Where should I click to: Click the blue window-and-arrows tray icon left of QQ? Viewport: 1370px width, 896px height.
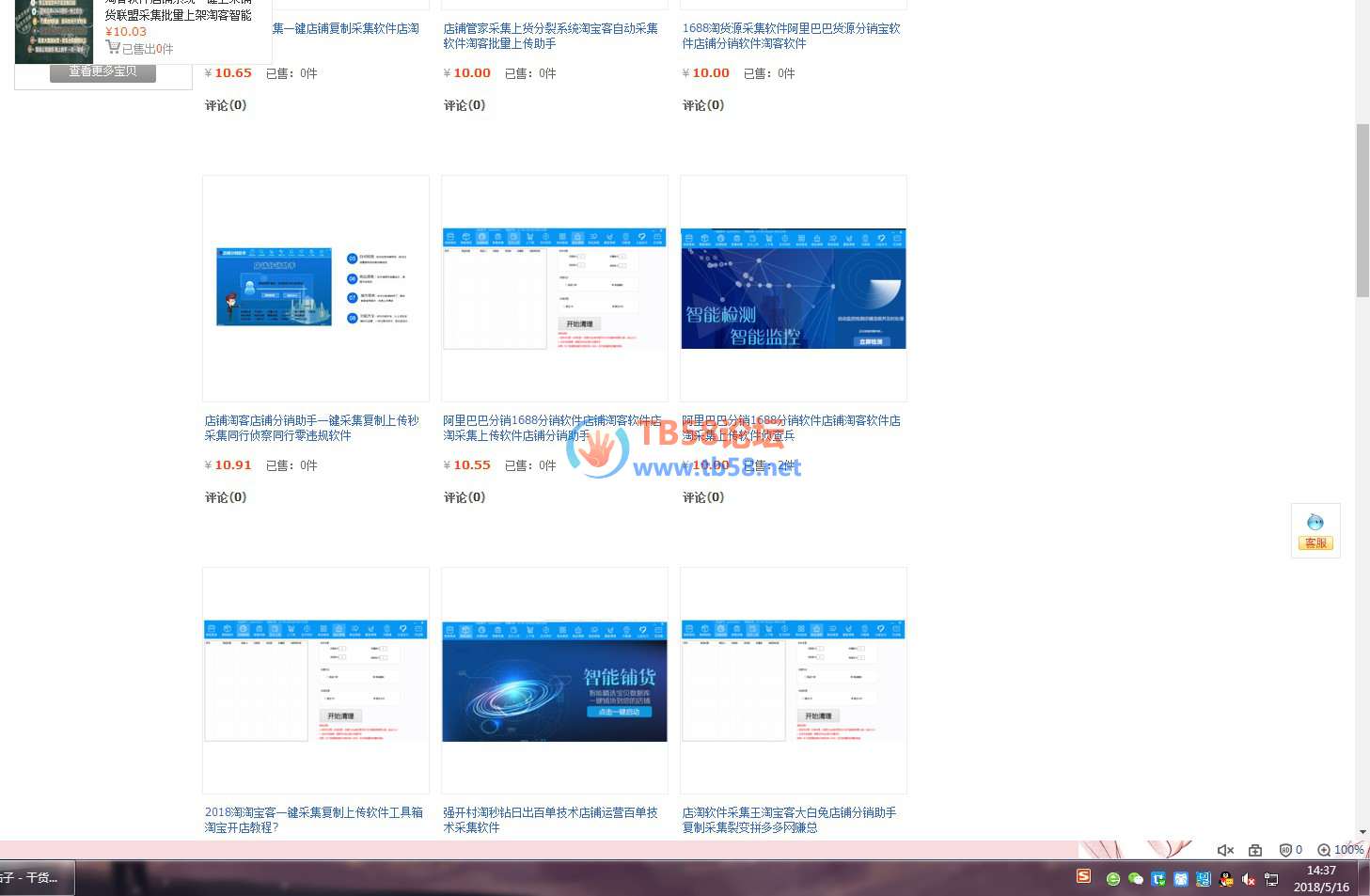(x=1204, y=879)
